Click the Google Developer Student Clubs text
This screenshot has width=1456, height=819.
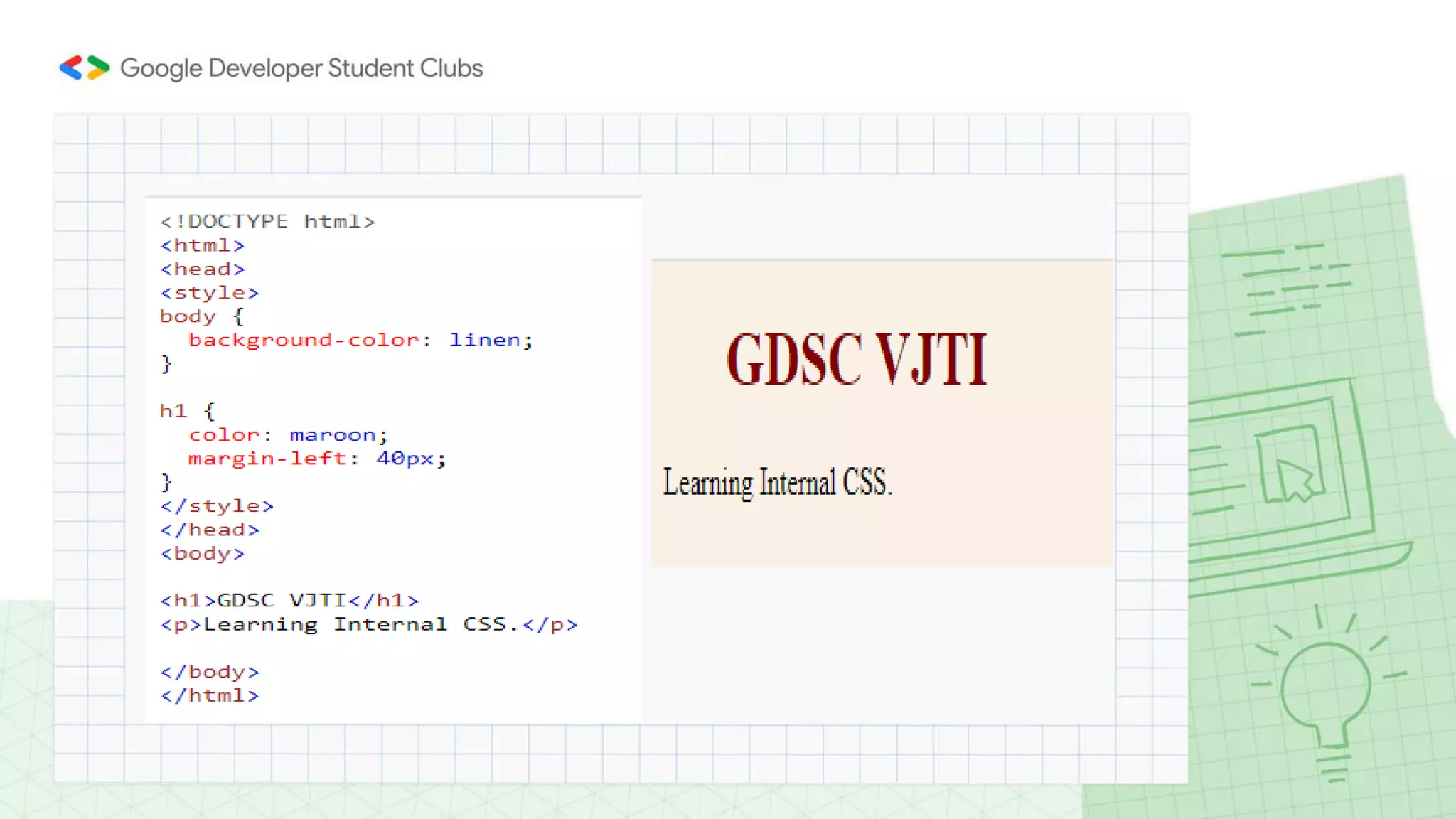click(x=301, y=68)
